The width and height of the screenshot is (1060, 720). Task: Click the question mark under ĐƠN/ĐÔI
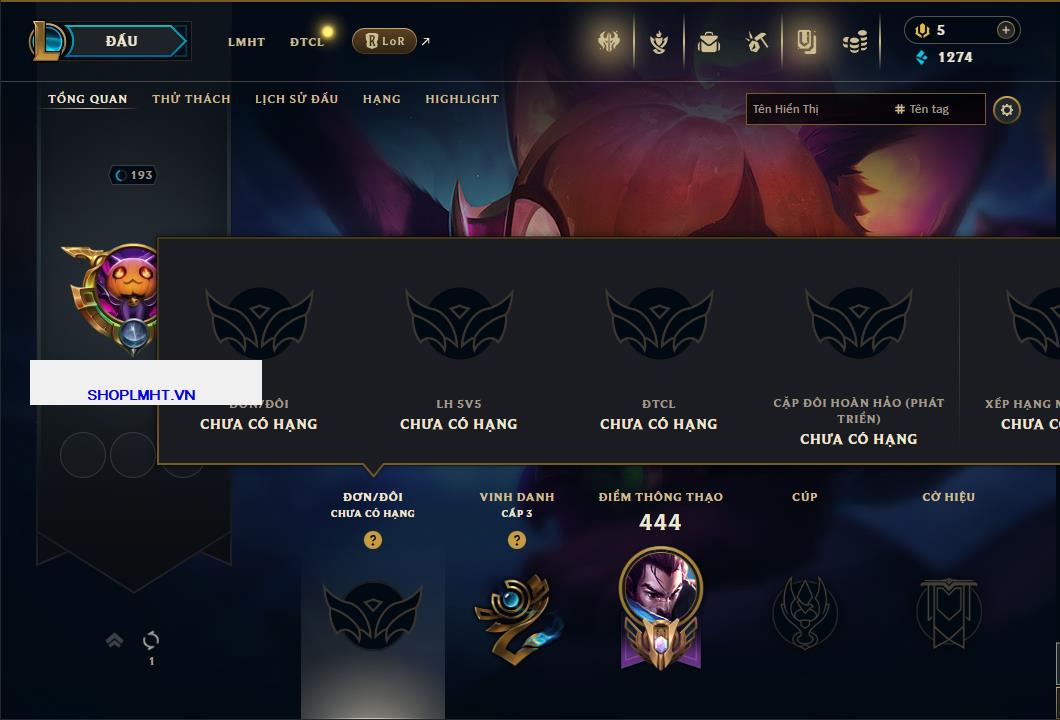(x=372, y=539)
